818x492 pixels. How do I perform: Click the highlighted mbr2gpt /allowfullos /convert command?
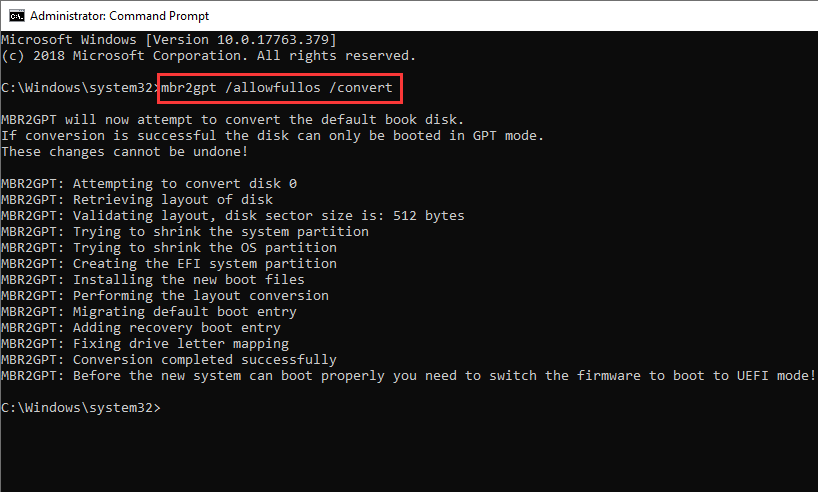tap(280, 88)
